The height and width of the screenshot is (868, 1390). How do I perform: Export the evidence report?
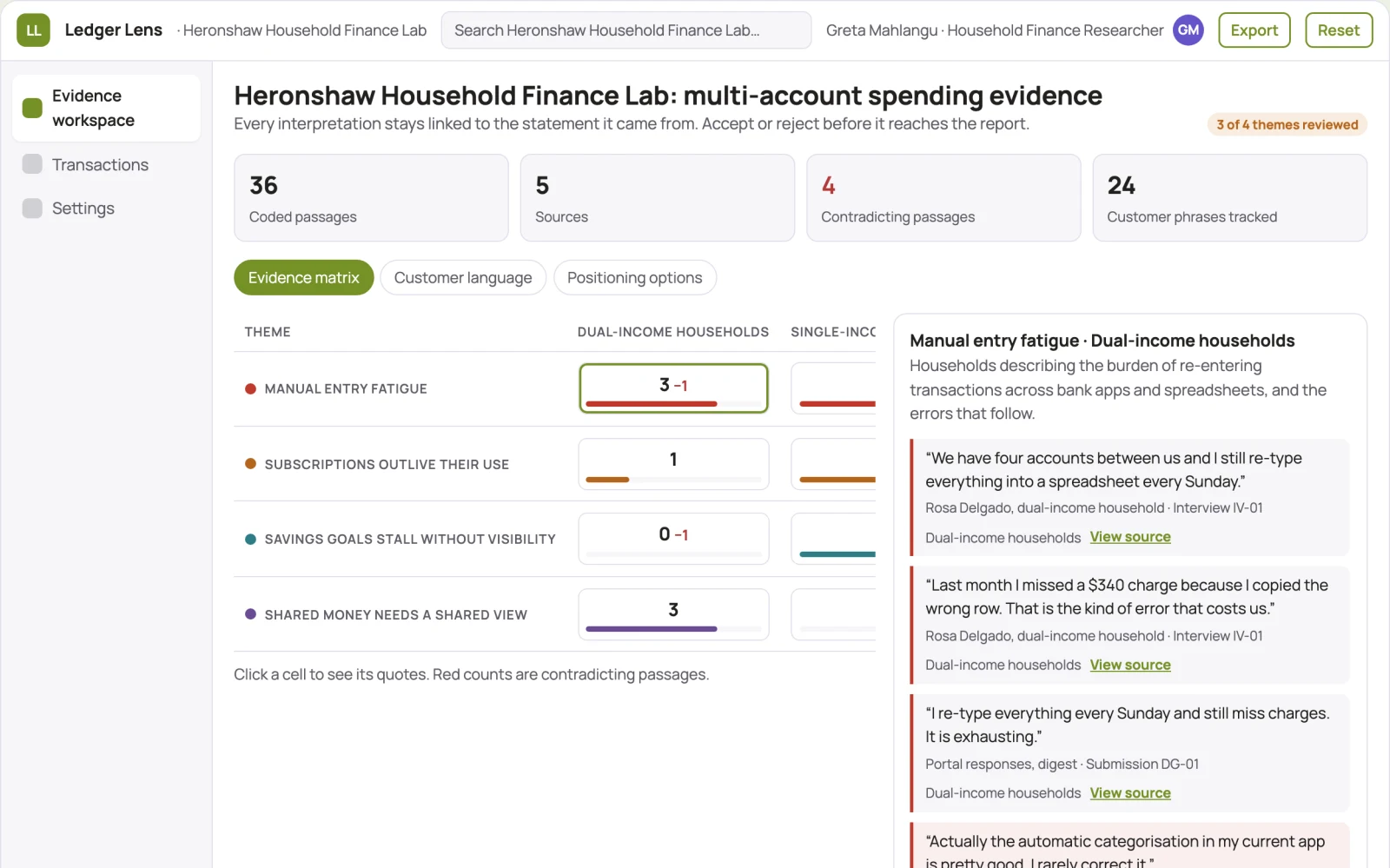tap(1254, 30)
